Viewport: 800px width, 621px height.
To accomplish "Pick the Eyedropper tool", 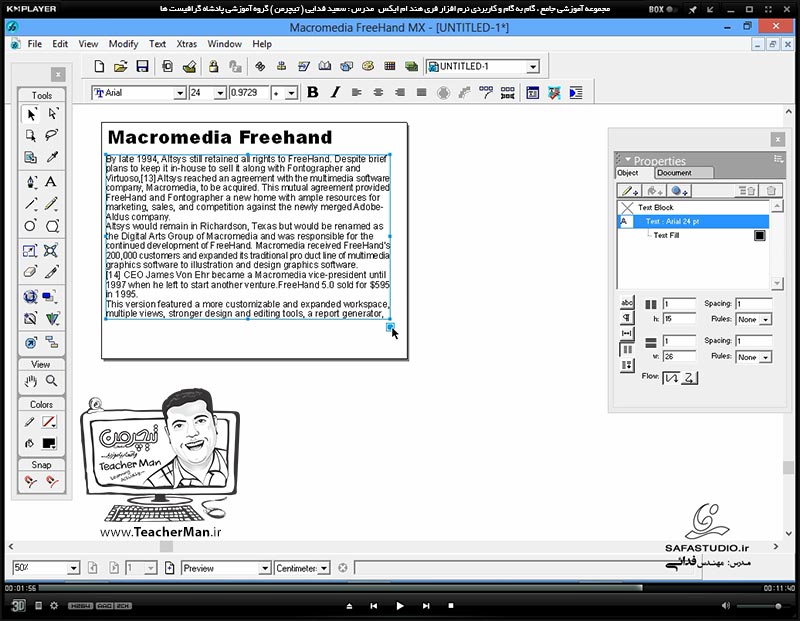I will pos(52,157).
